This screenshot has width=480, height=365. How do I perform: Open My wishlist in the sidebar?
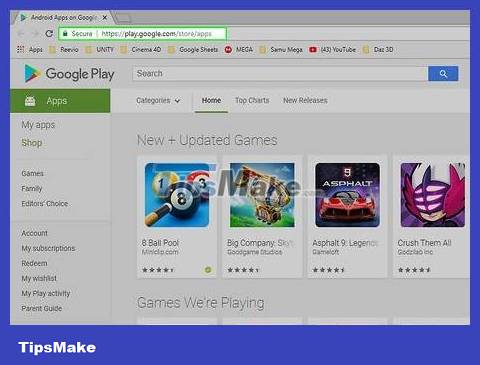tap(39, 278)
